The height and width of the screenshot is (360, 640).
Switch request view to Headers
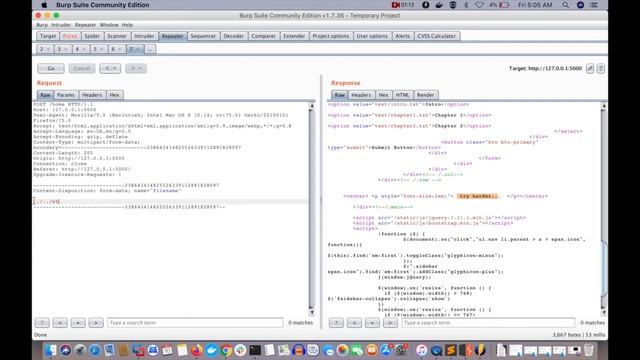(x=92, y=95)
